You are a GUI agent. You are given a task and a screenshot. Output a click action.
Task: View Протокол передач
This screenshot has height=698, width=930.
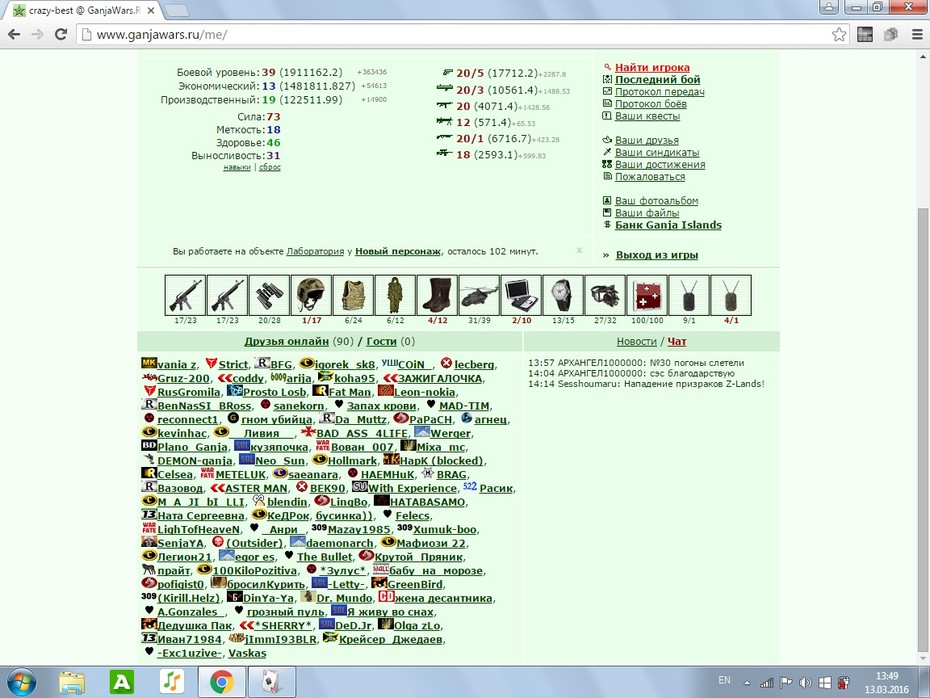(660, 91)
